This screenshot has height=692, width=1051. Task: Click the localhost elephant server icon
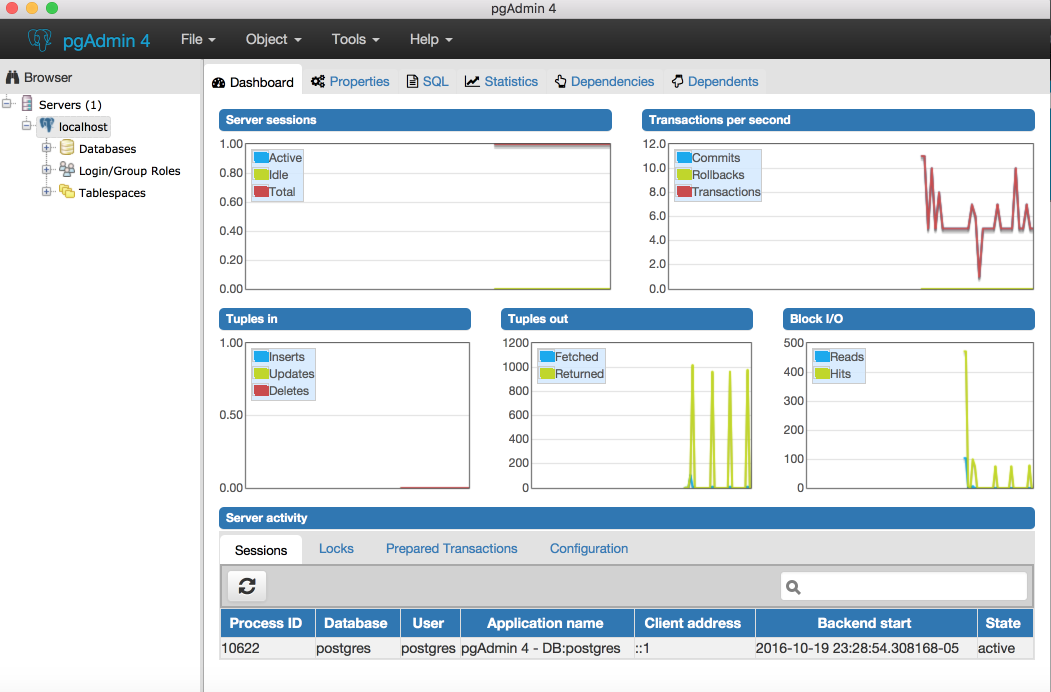[x=46, y=125]
